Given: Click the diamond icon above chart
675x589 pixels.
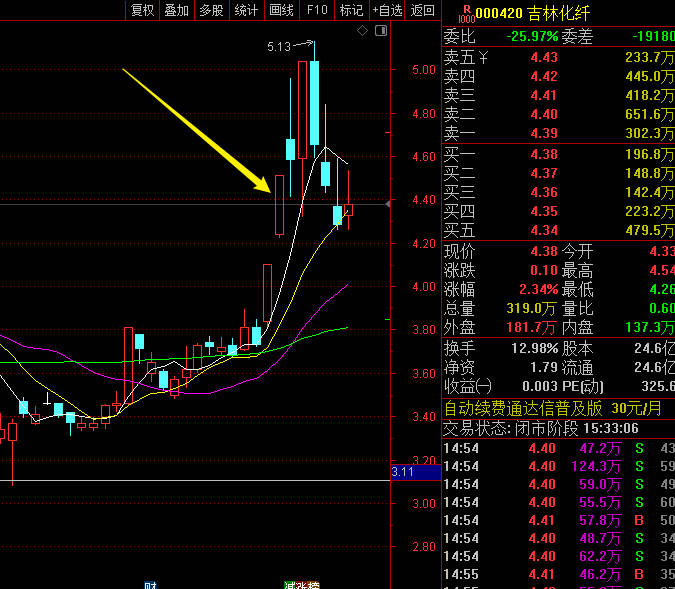Looking at the screenshot, I should click(x=362, y=32).
